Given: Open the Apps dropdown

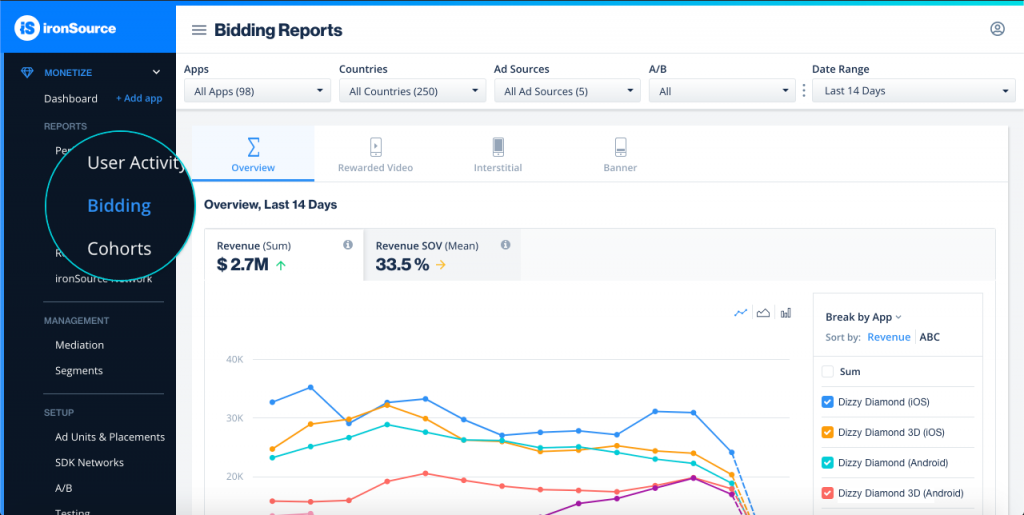Looking at the screenshot, I should click(x=257, y=91).
